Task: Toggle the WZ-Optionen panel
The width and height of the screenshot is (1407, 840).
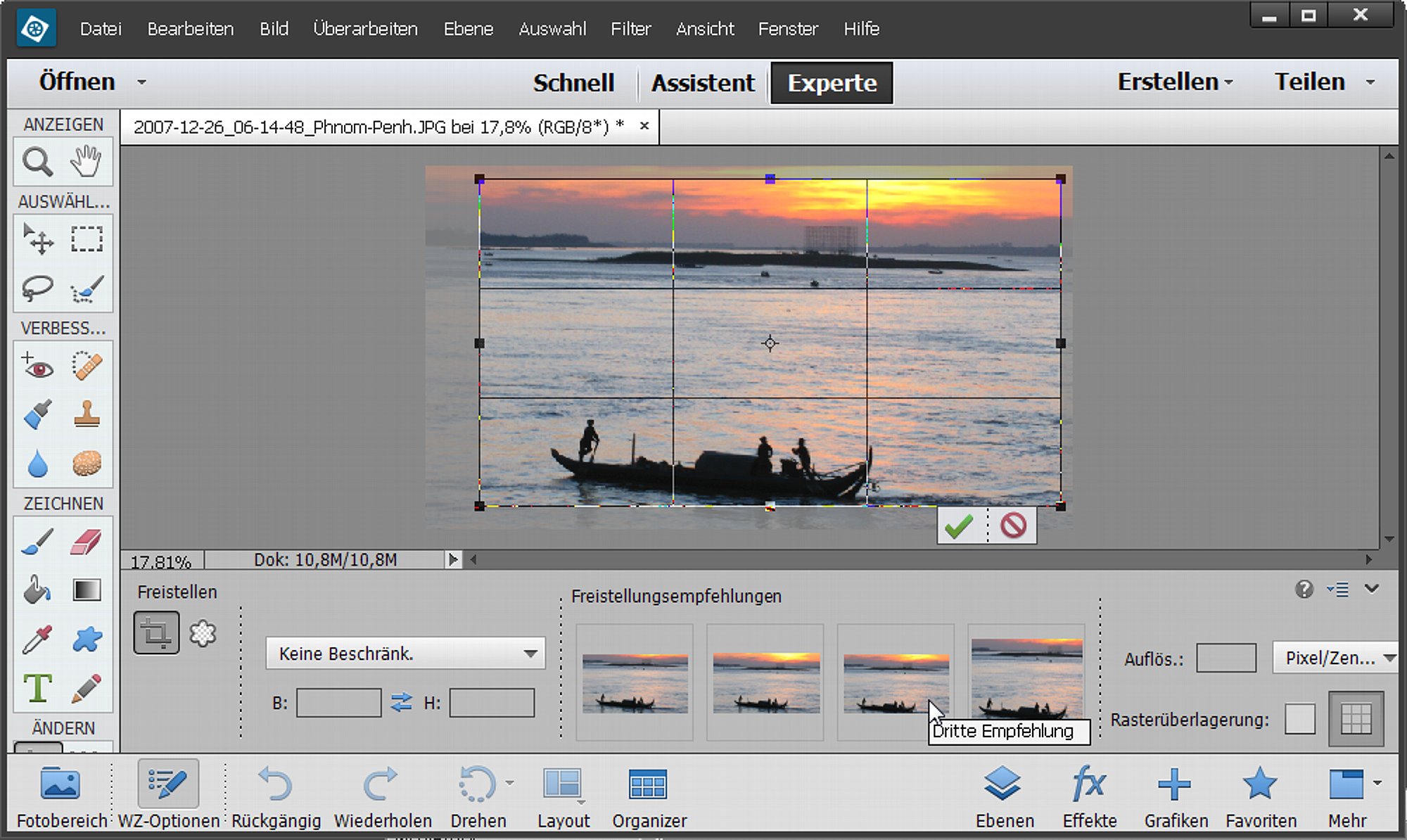Action: tap(168, 796)
